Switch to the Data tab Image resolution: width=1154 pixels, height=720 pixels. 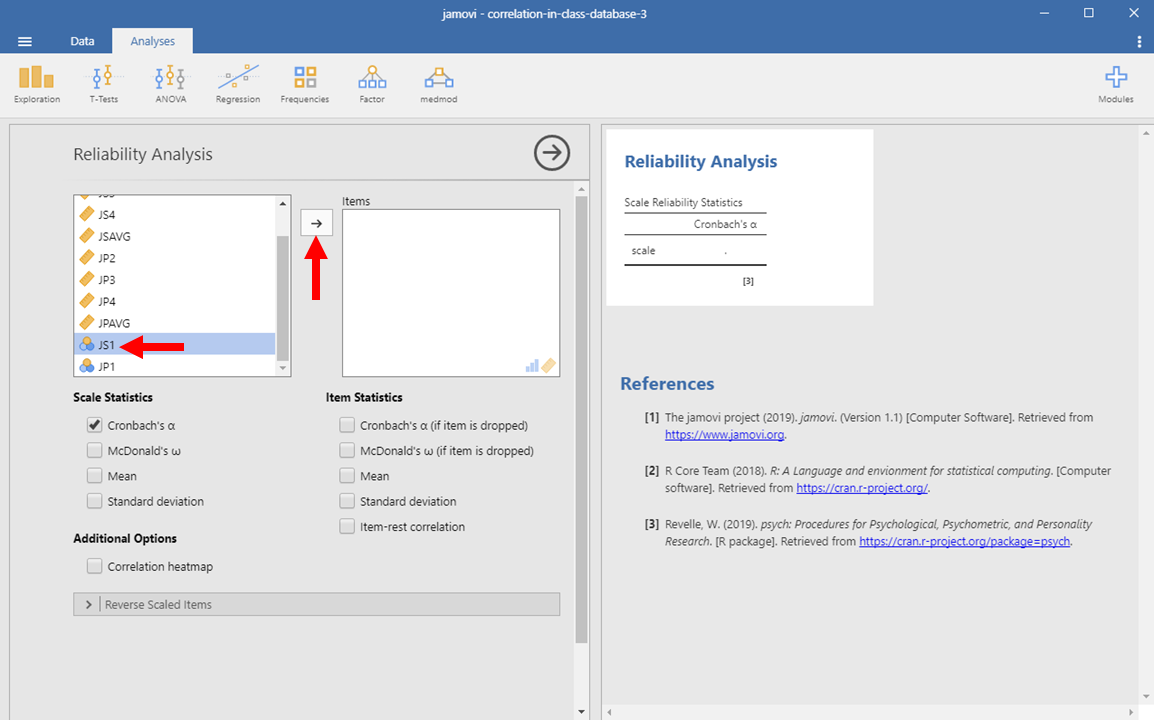82,41
